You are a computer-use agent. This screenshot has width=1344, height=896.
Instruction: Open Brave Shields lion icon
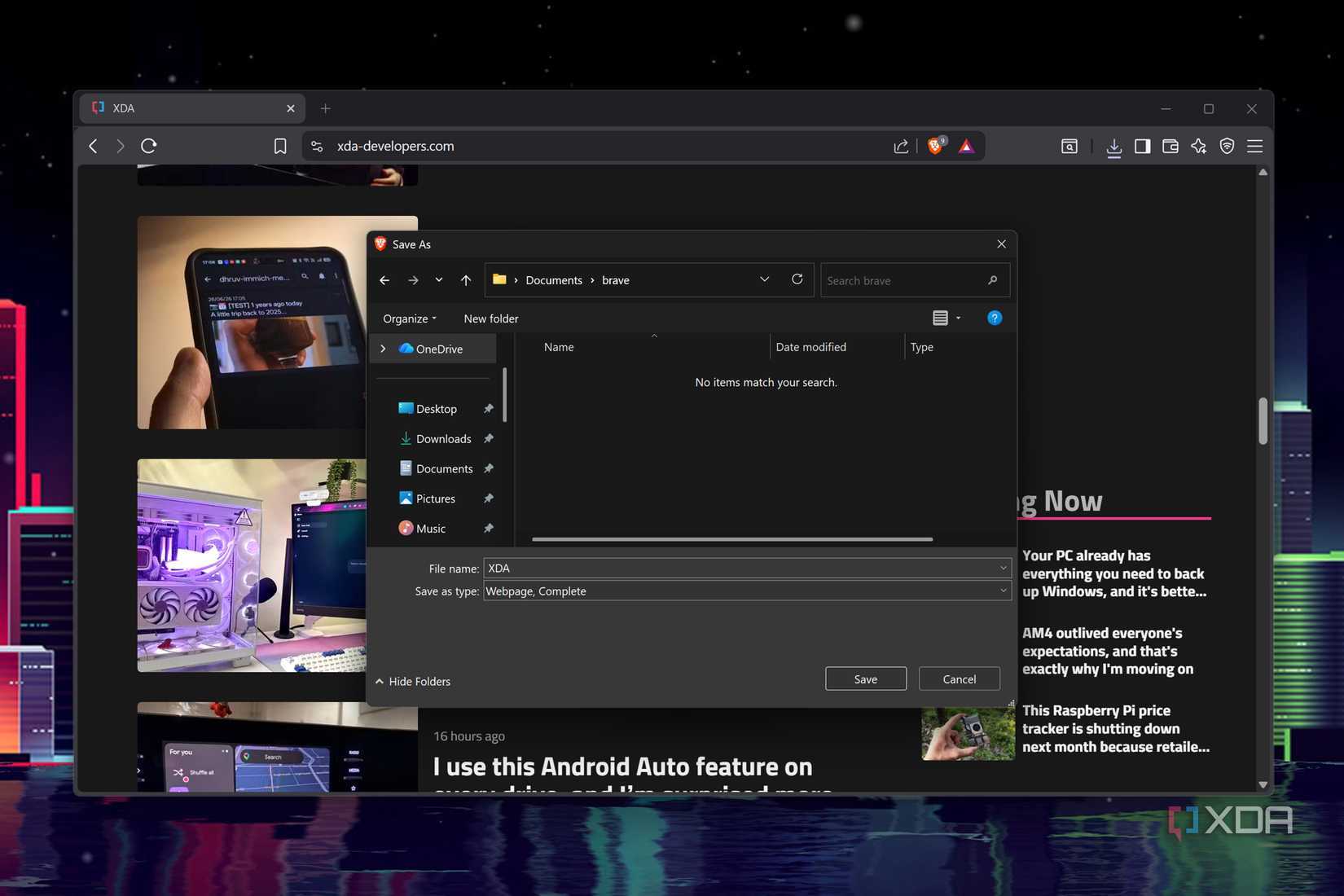click(936, 146)
